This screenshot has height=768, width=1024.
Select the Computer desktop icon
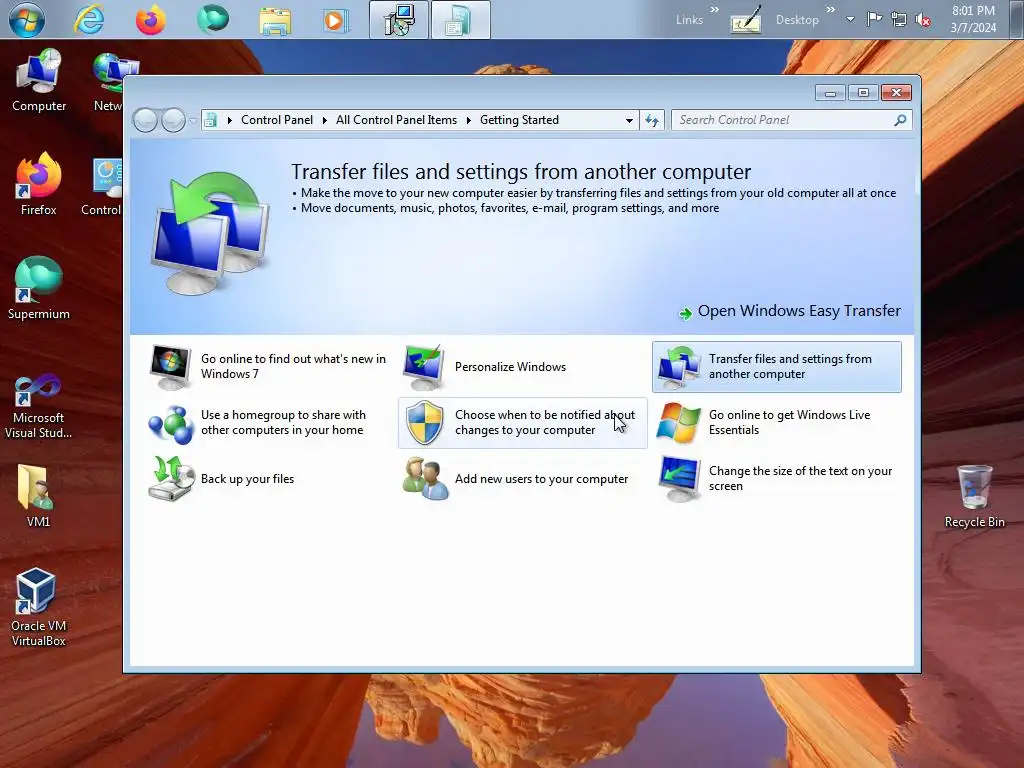[x=39, y=82]
